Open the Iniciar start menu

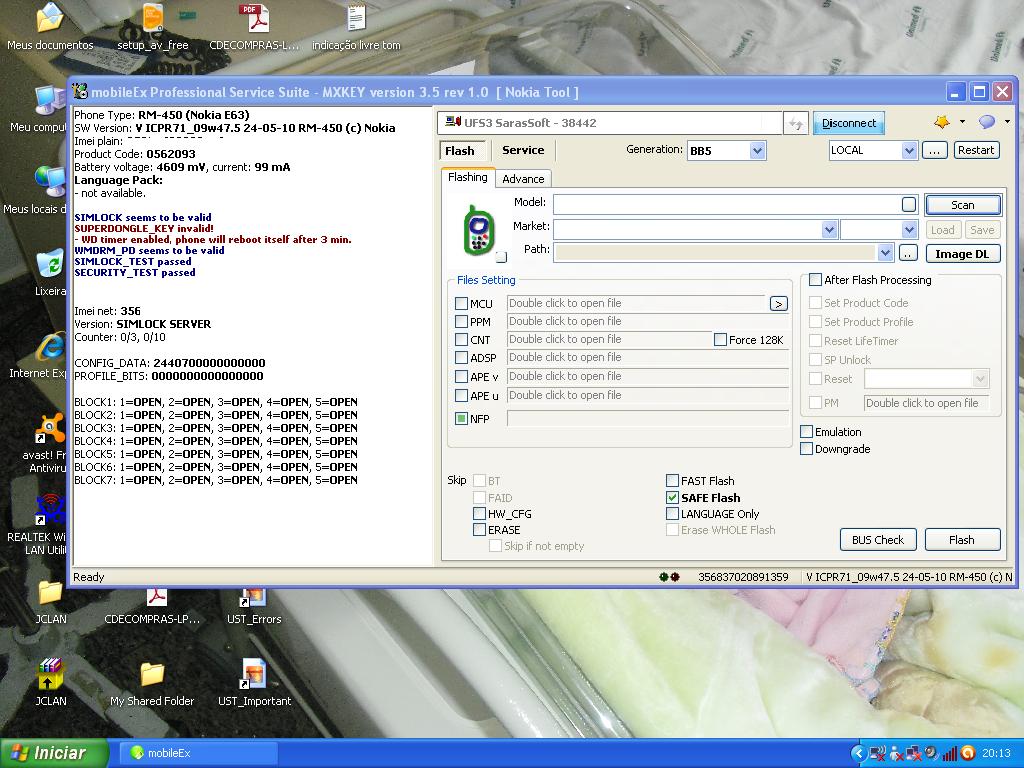[54, 753]
